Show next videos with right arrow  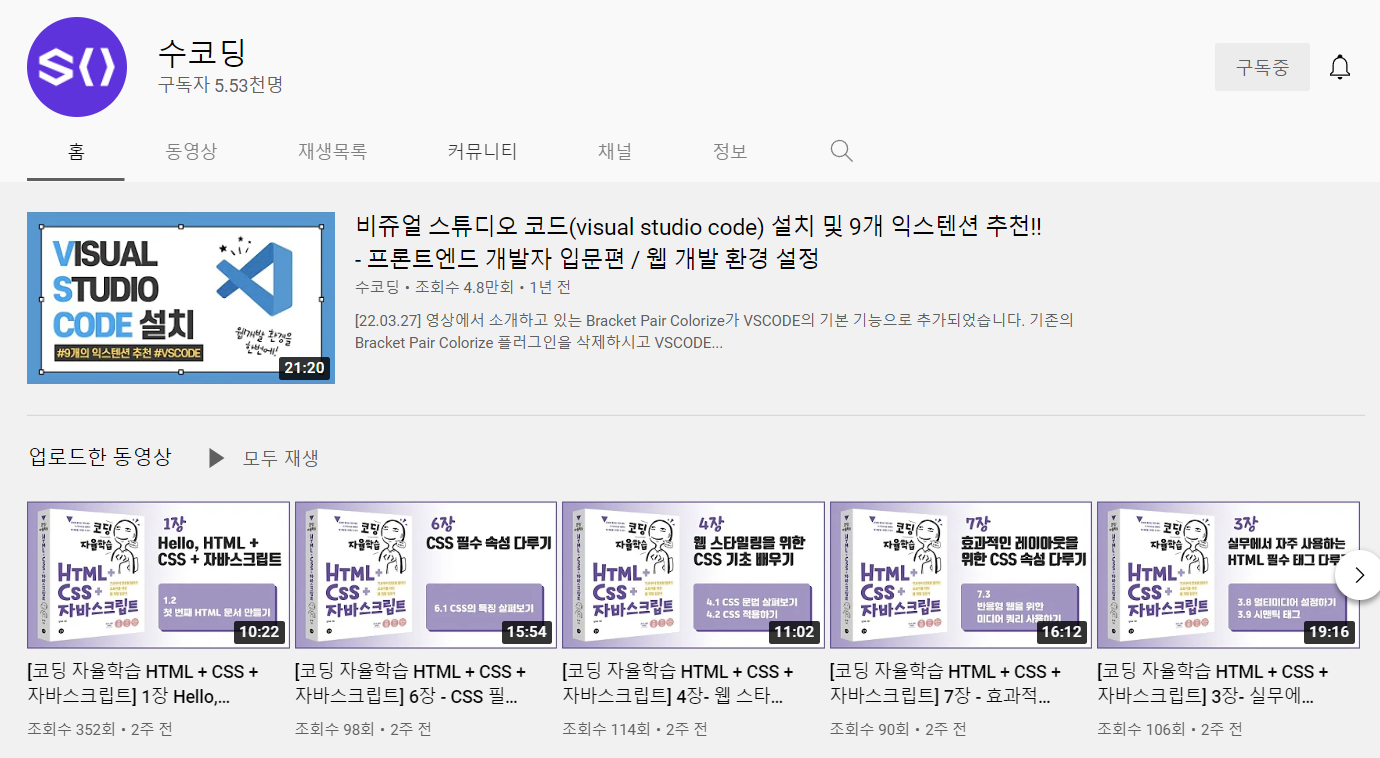click(x=1358, y=575)
